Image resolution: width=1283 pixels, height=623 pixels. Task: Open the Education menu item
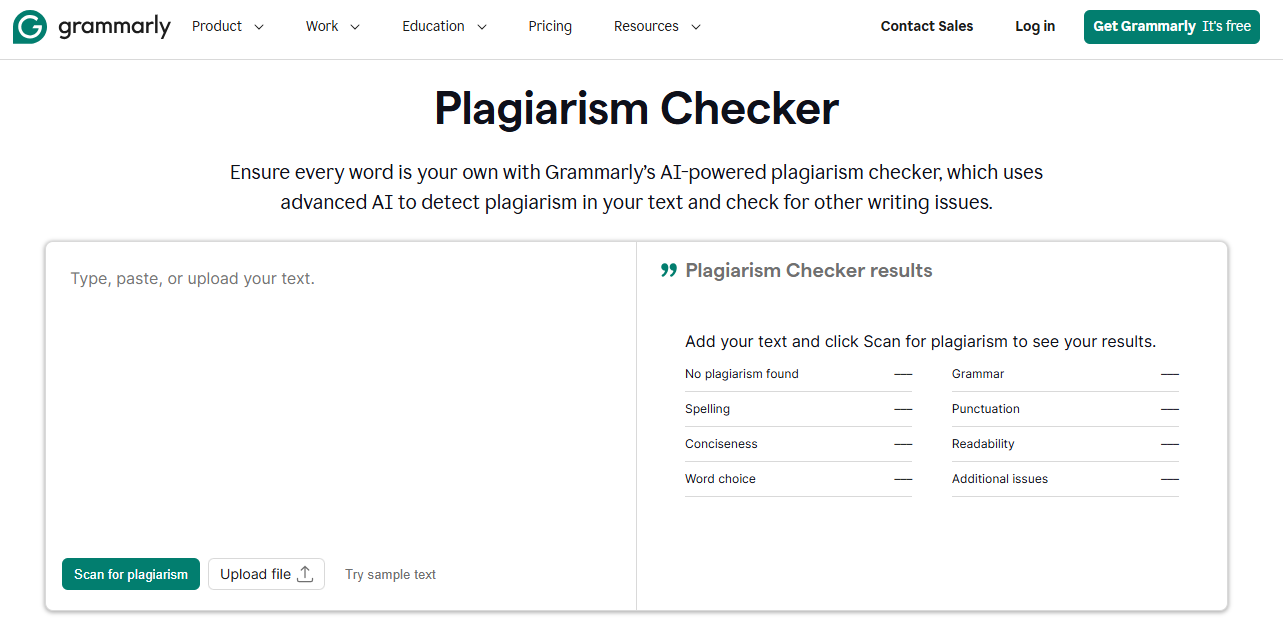pos(433,26)
